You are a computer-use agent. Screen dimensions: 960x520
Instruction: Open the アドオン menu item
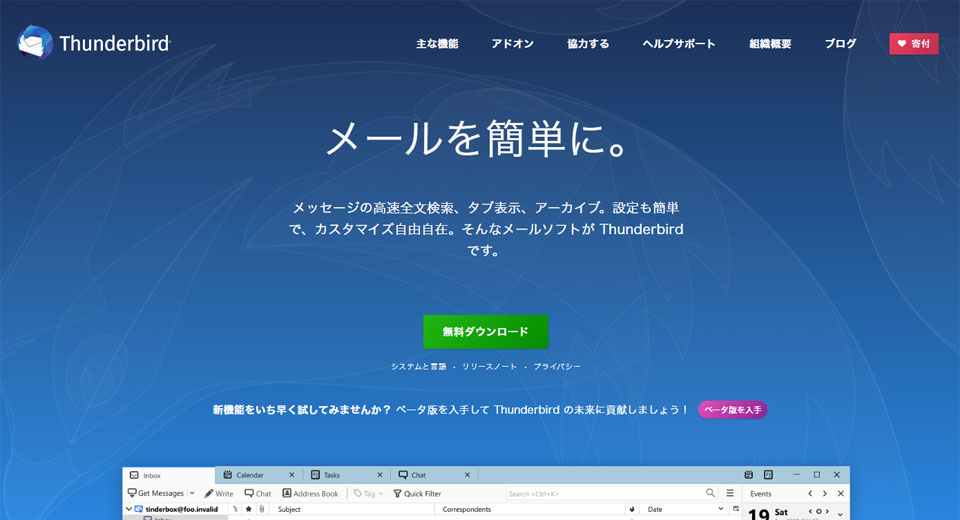point(512,43)
